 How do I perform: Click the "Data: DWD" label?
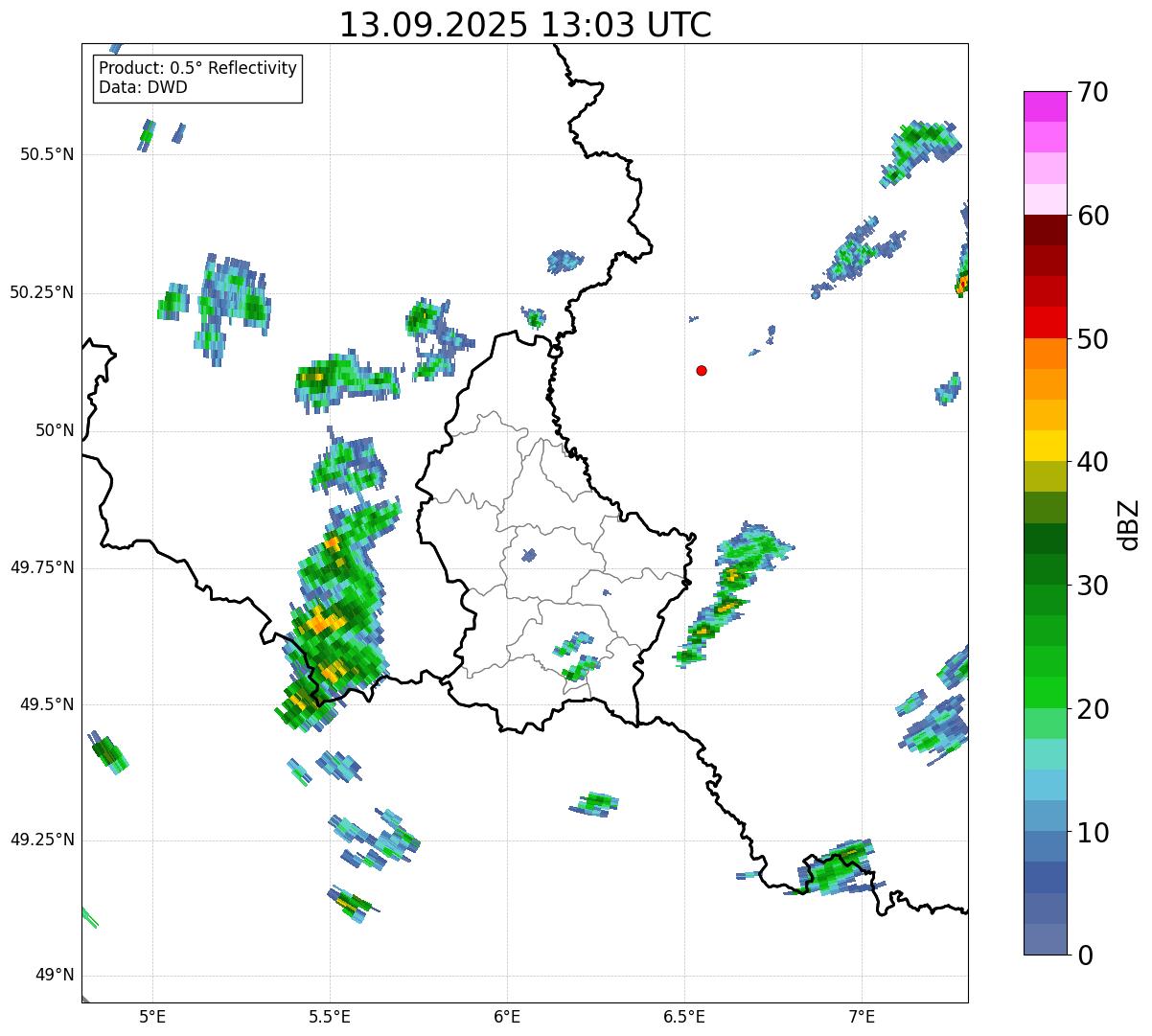click(x=143, y=87)
